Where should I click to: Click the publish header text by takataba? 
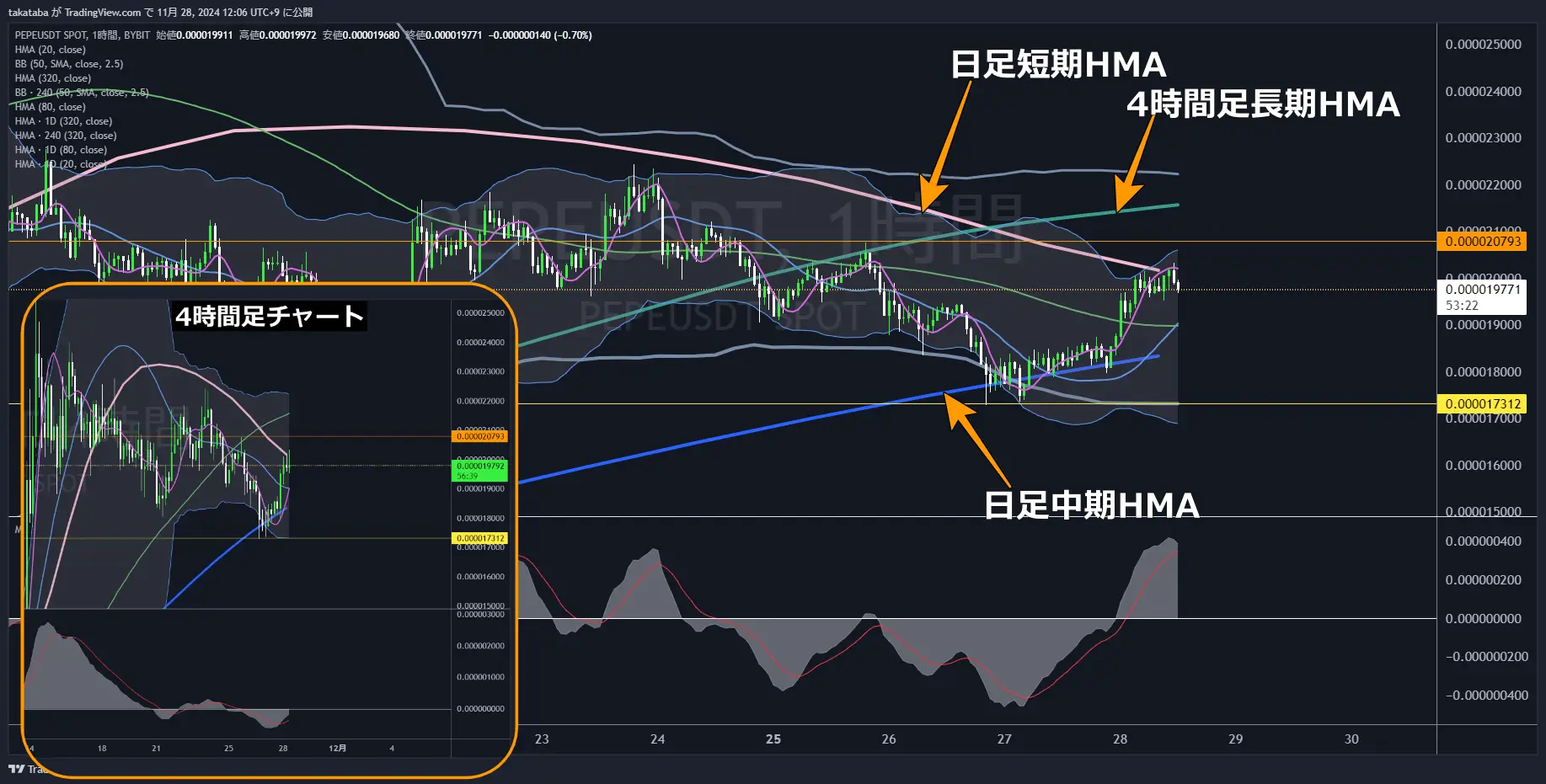point(160,12)
